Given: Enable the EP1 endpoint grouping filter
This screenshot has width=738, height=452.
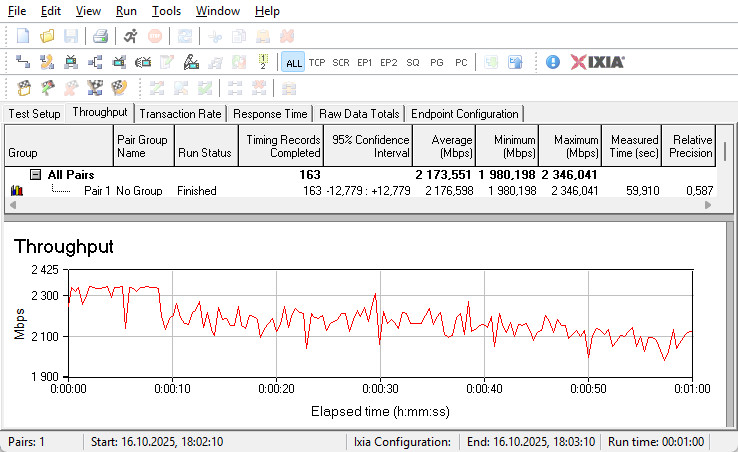Looking at the screenshot, I should point(365,62).
